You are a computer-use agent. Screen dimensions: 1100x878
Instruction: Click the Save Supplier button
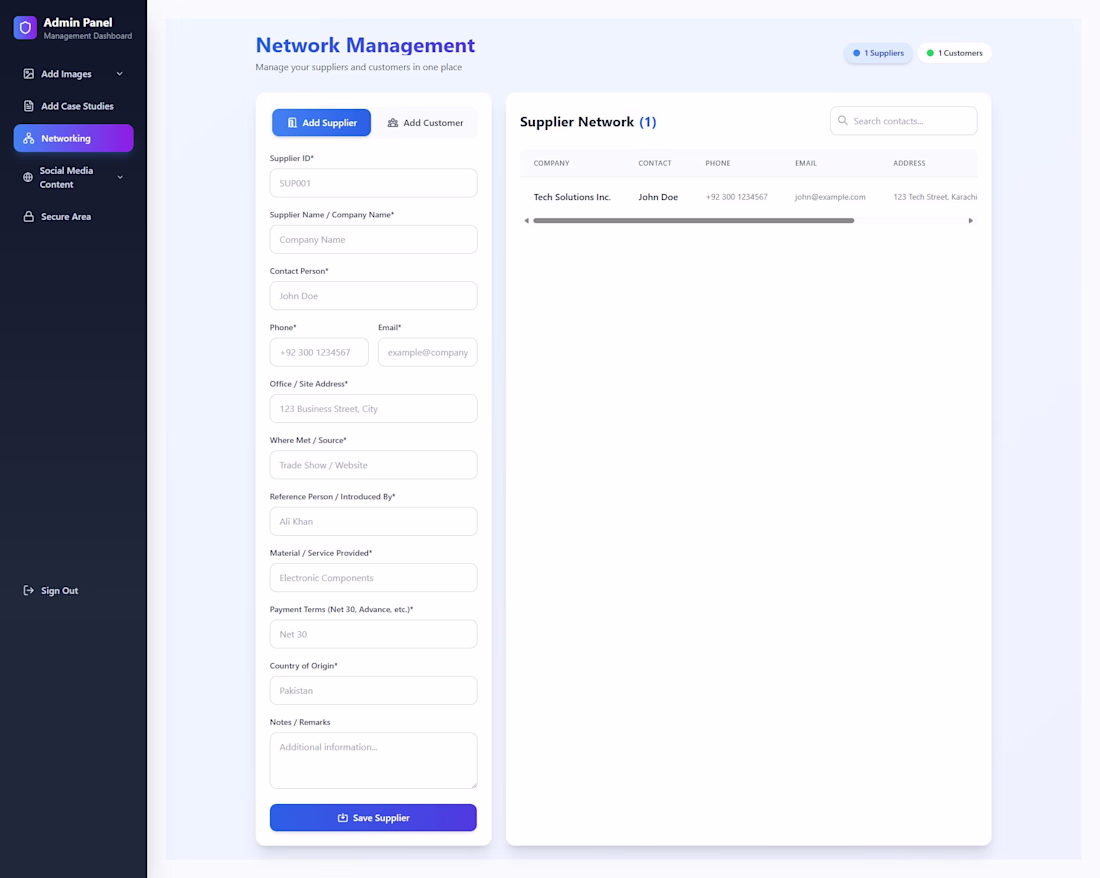373,818
